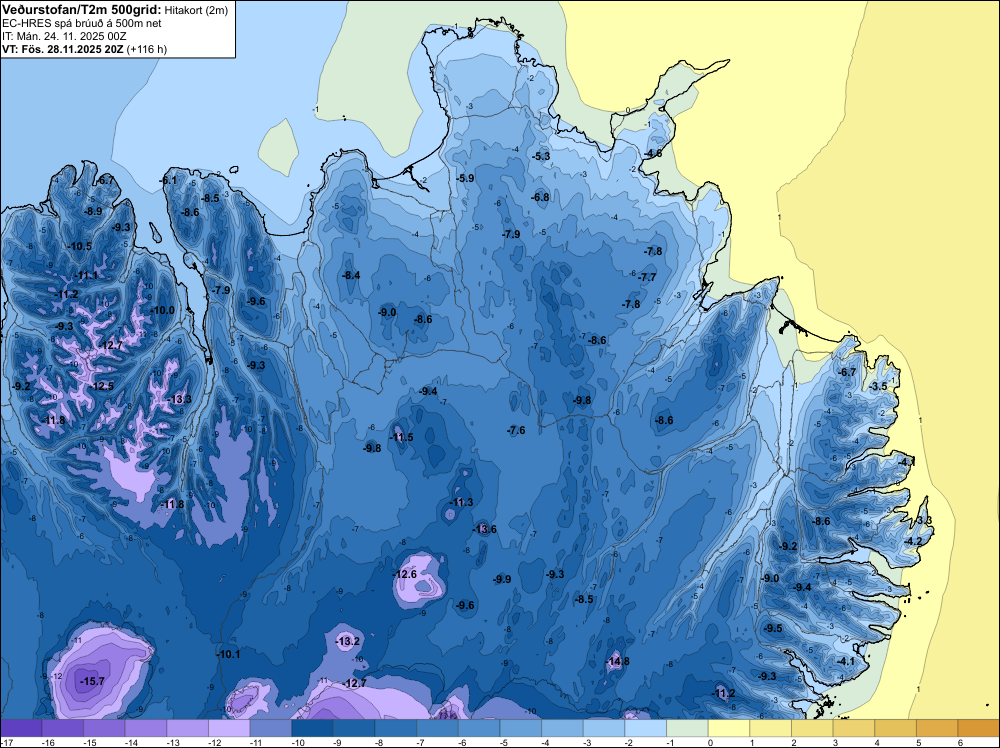Pick the -13.2 temperature label

coord(348,641)
